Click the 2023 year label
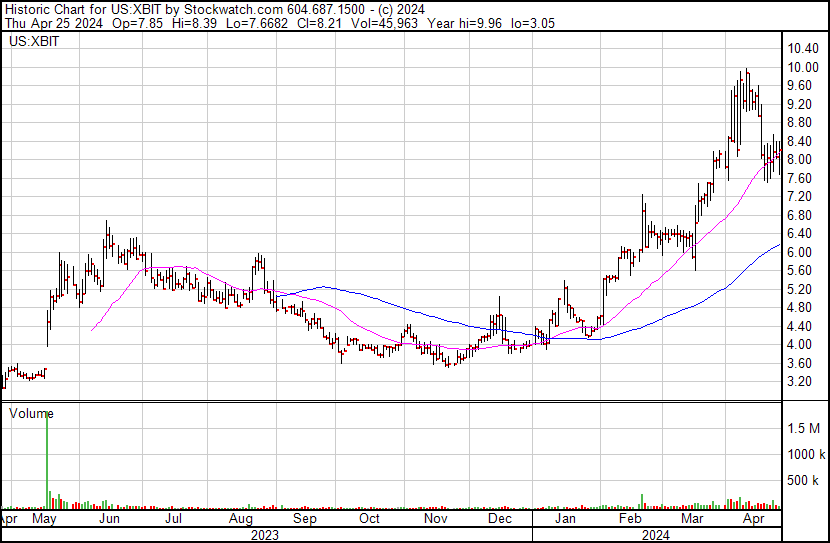Screen dimensions: 830x543 [263, 535]
